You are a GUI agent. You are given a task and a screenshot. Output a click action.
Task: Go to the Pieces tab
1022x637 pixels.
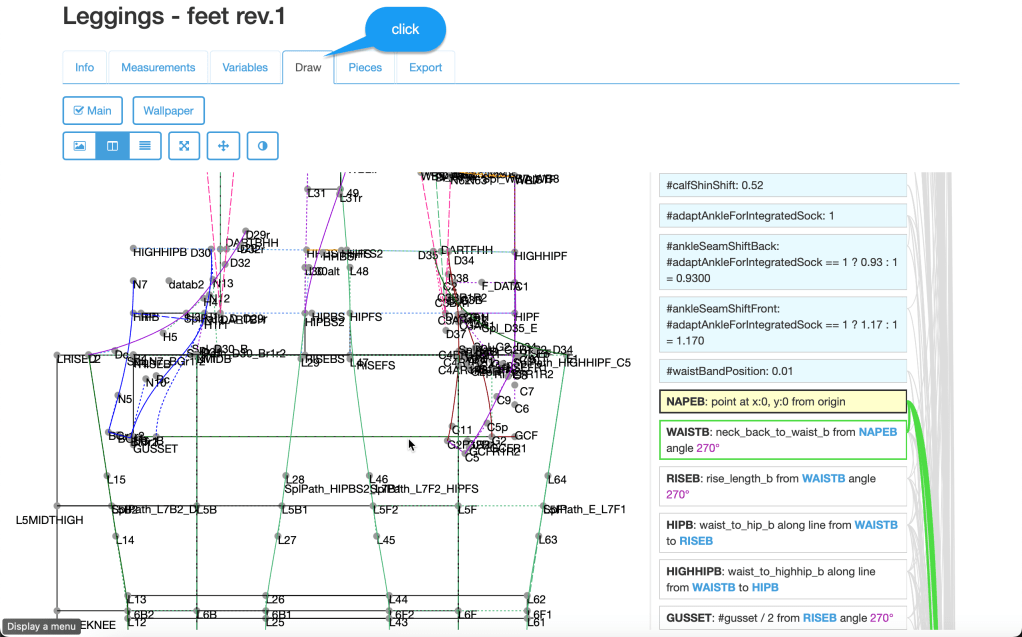coord(364,68)
